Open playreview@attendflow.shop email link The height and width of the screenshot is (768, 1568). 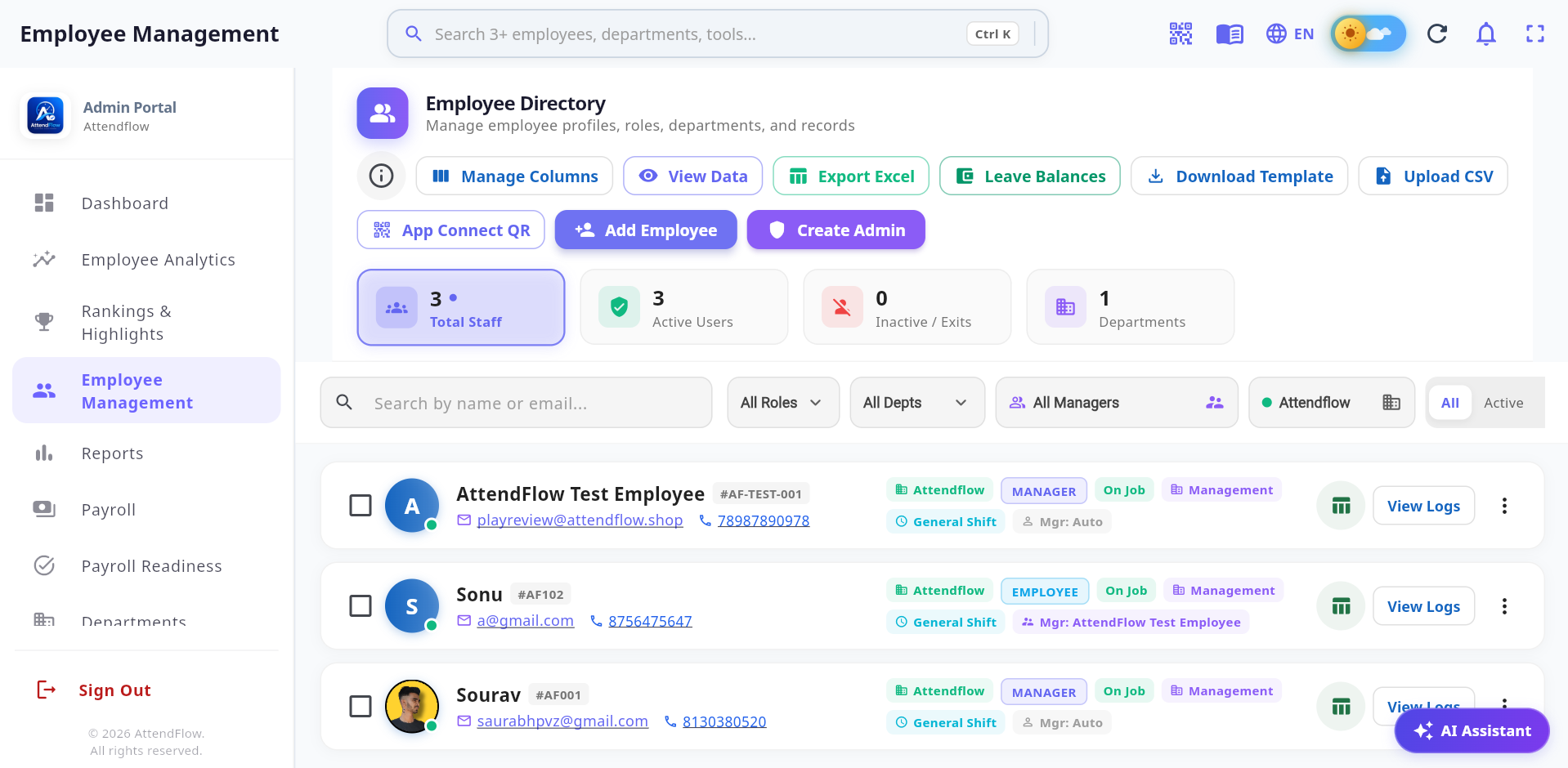(x=580, y=520)
